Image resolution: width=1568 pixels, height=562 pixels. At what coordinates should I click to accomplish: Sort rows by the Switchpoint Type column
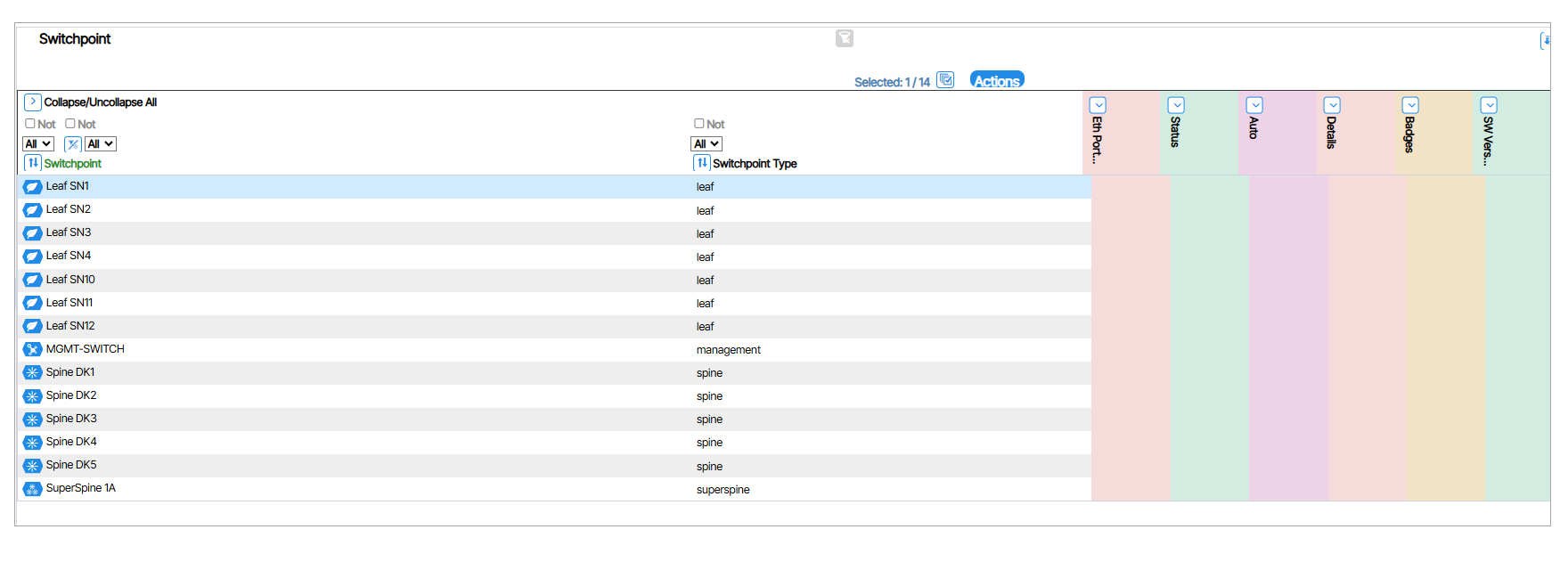[702, 163]
